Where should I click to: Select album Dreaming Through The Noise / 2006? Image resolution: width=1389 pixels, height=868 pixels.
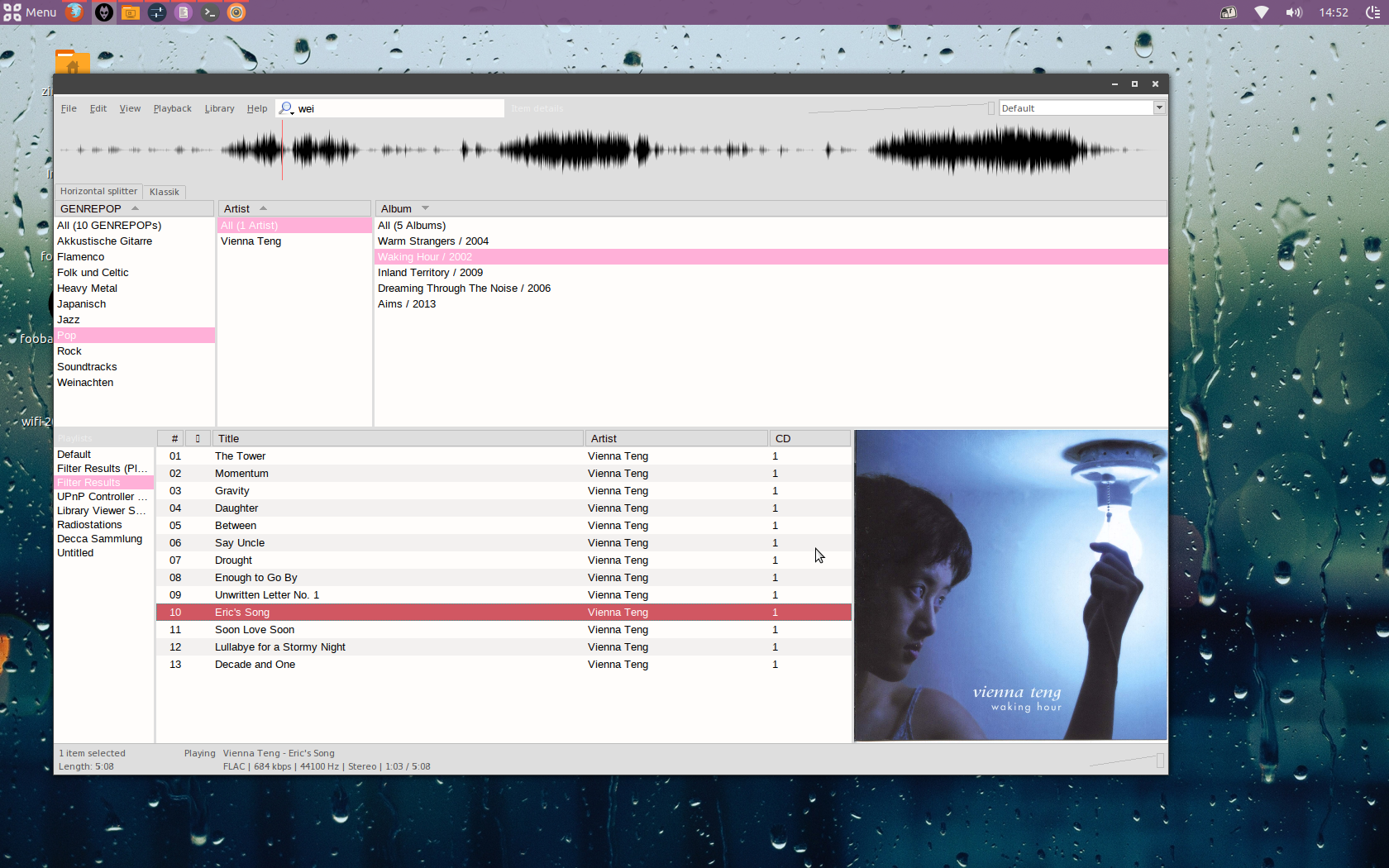[771, 289]
